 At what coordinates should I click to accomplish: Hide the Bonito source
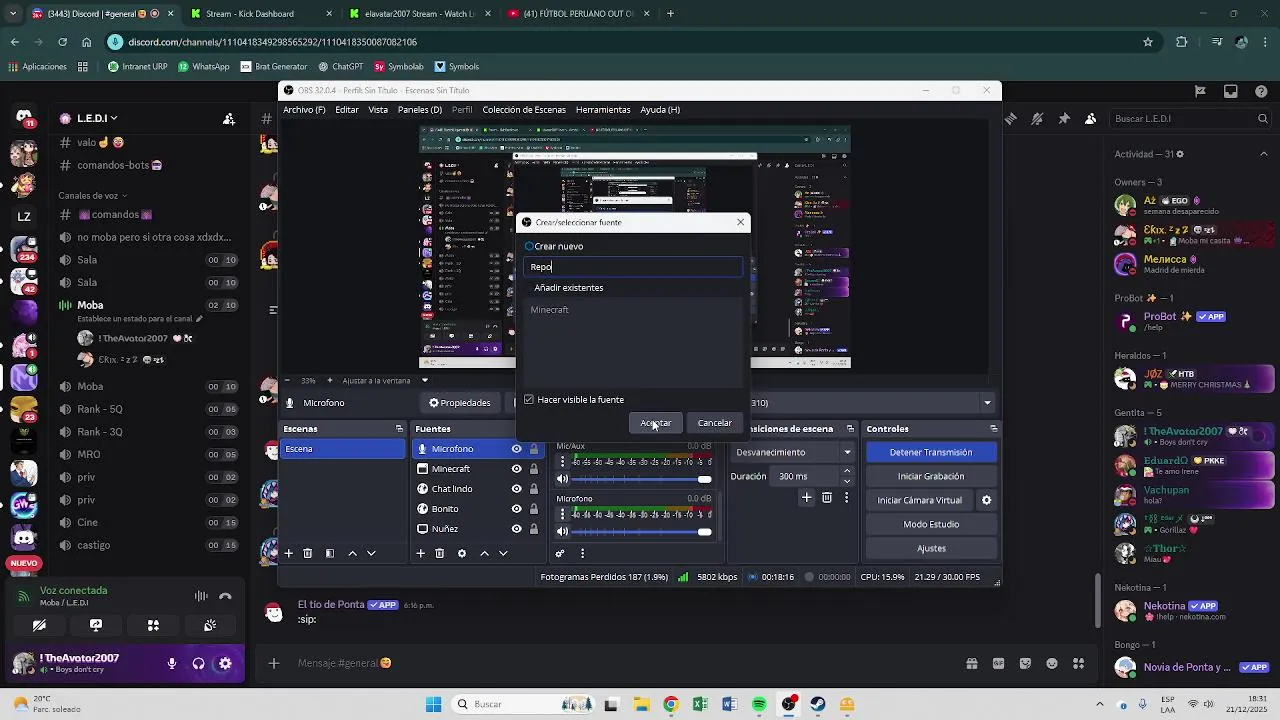click(x=516, y=509)
